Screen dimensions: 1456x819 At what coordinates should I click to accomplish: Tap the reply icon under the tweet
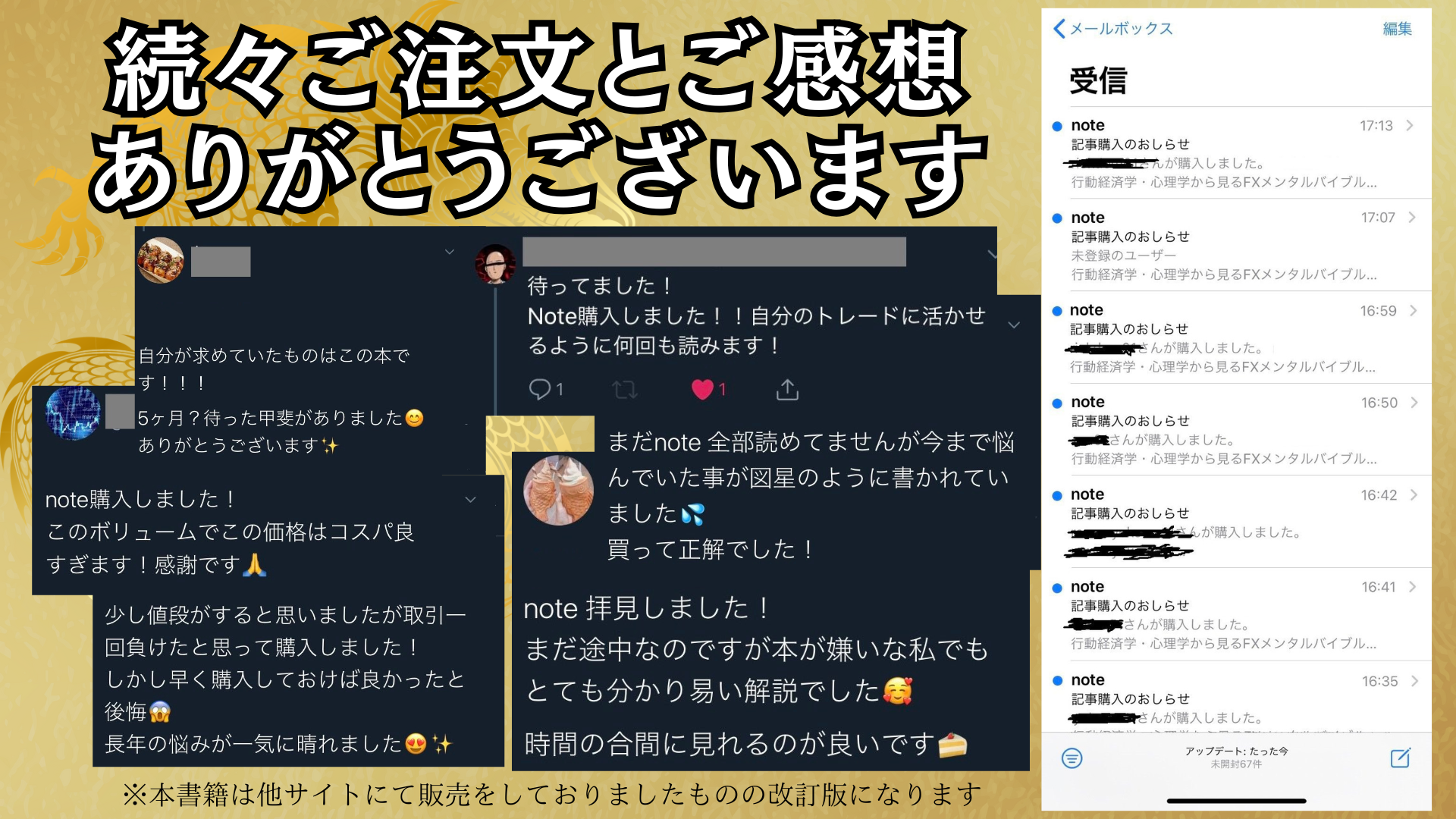coord(539,389)
